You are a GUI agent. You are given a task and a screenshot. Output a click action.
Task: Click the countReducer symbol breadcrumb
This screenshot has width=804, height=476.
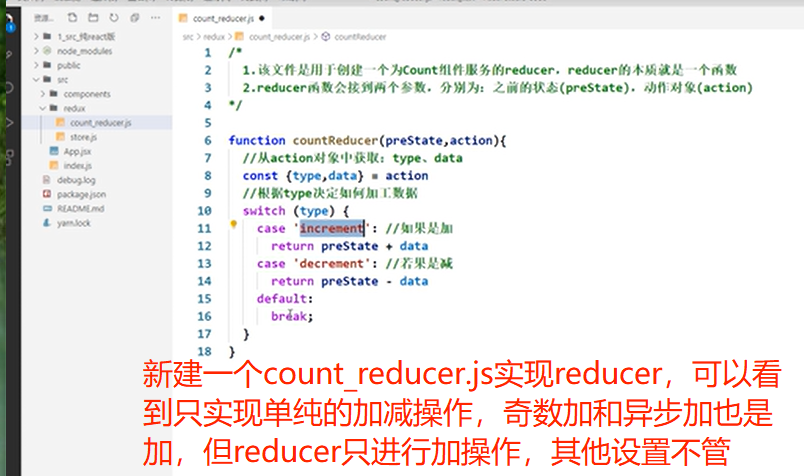point(360,37)
